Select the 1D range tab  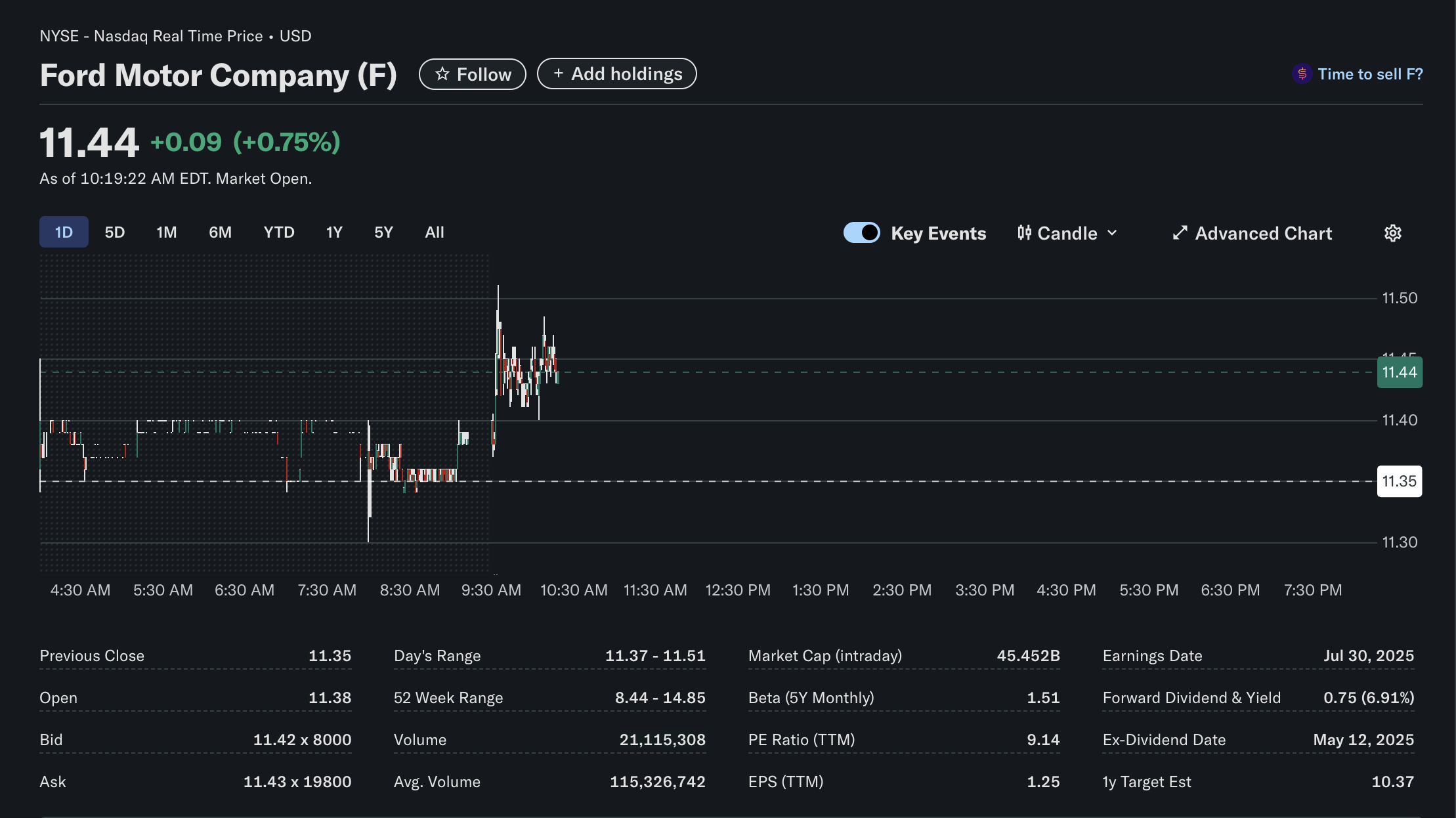click(x=64, y=232)
